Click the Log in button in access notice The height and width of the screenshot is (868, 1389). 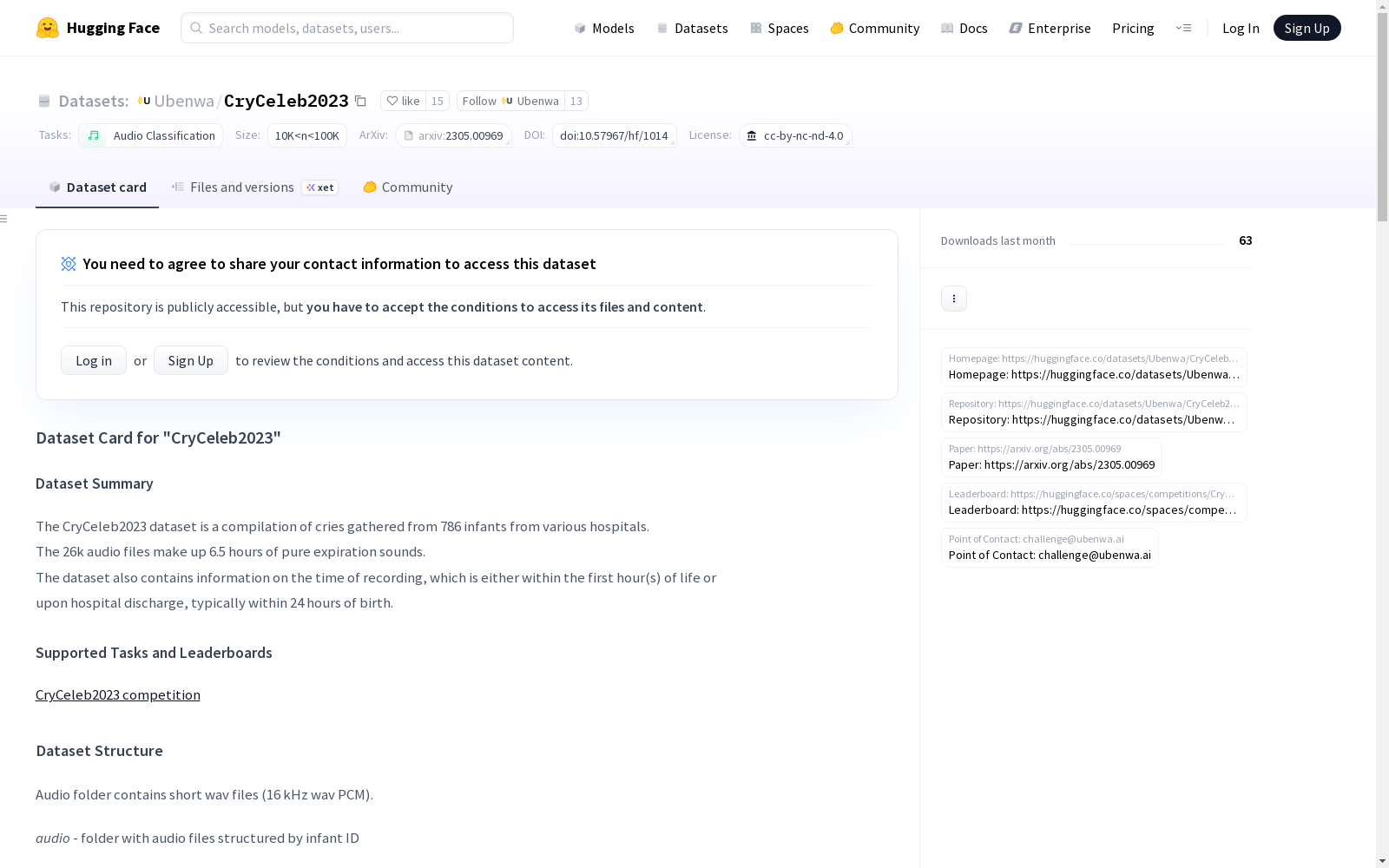click(94, 360)
